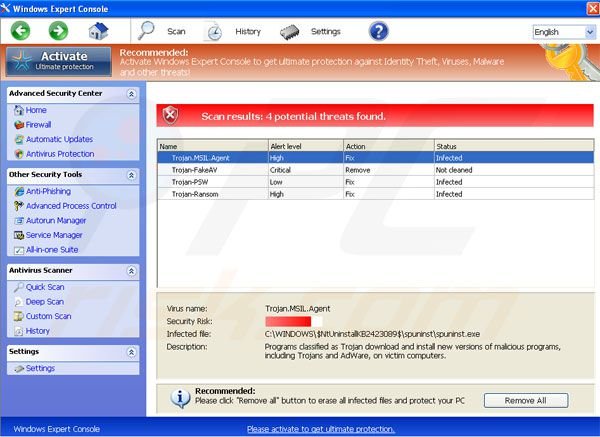600x437 pixels.
Task: Open Firewall in the sidebar
Action: [x=39, y=125]
